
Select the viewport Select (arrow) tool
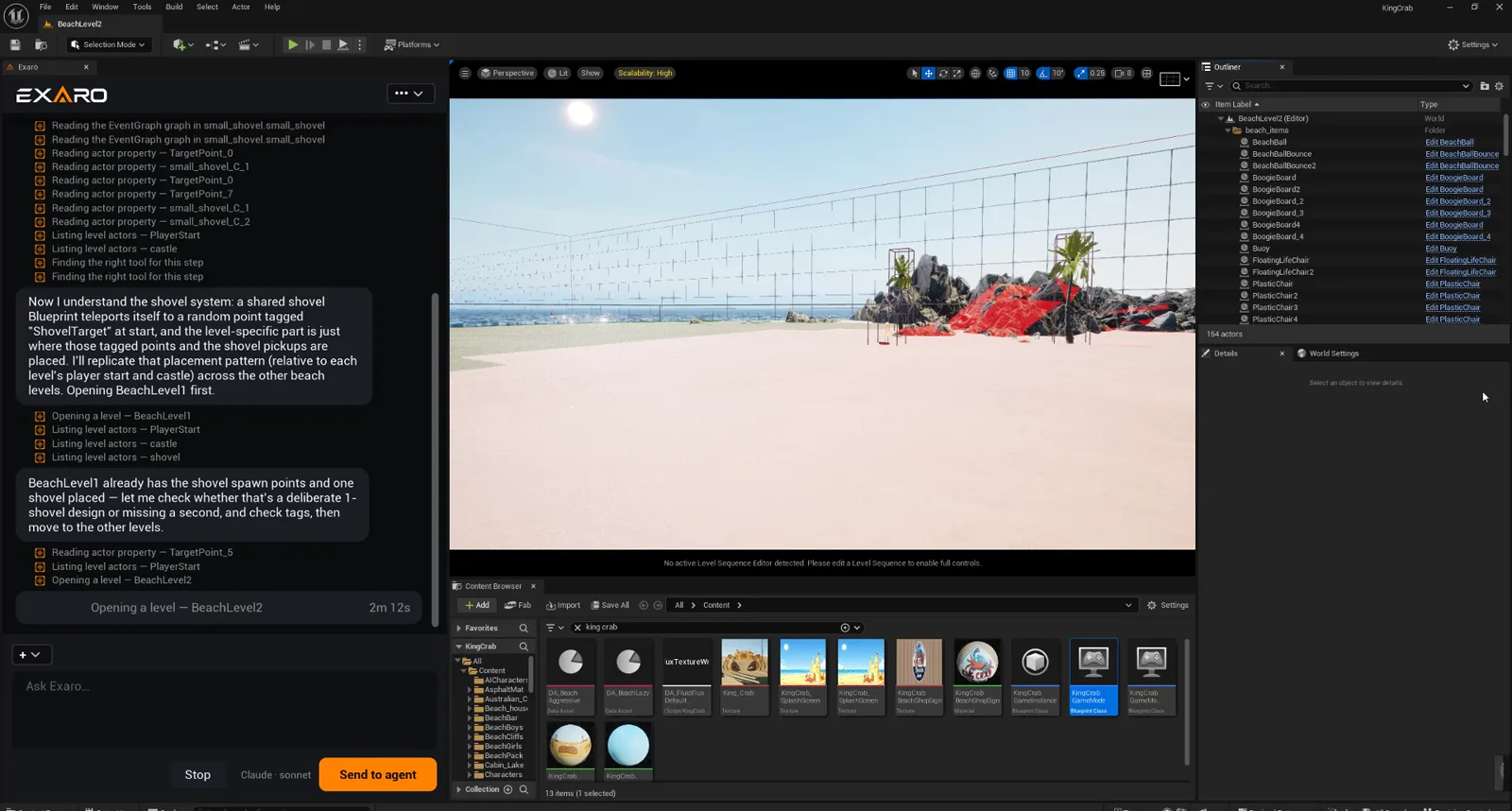click(914, 73)
